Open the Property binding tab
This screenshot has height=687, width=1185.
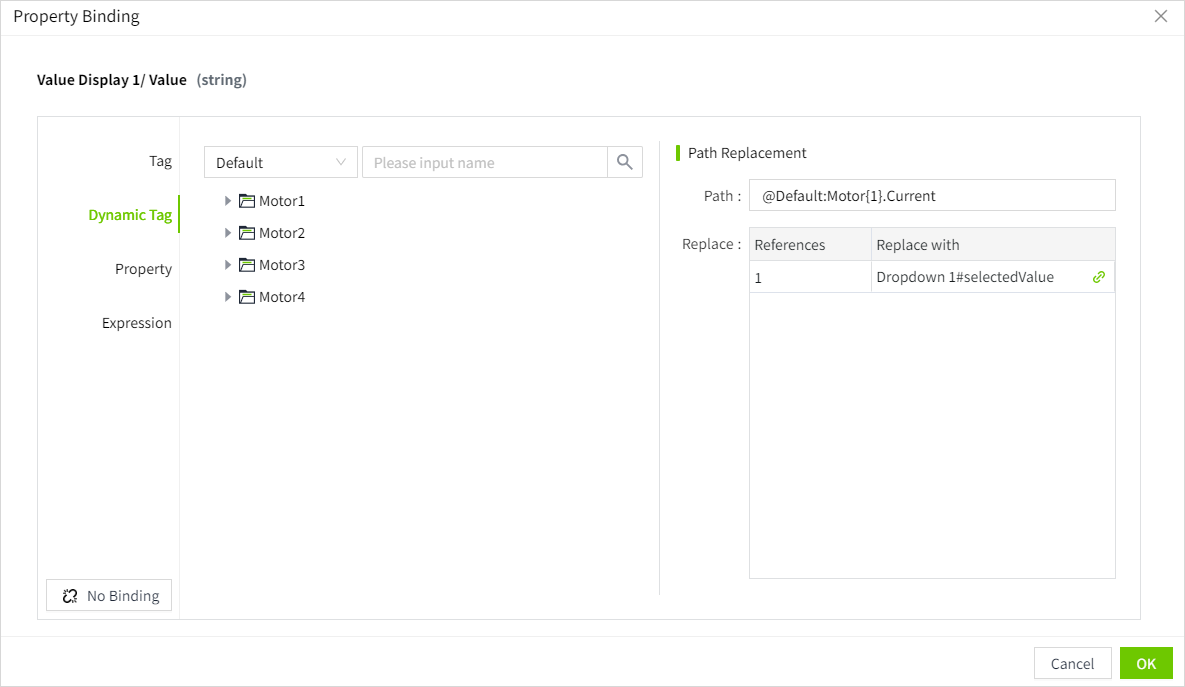coord(143,269)
